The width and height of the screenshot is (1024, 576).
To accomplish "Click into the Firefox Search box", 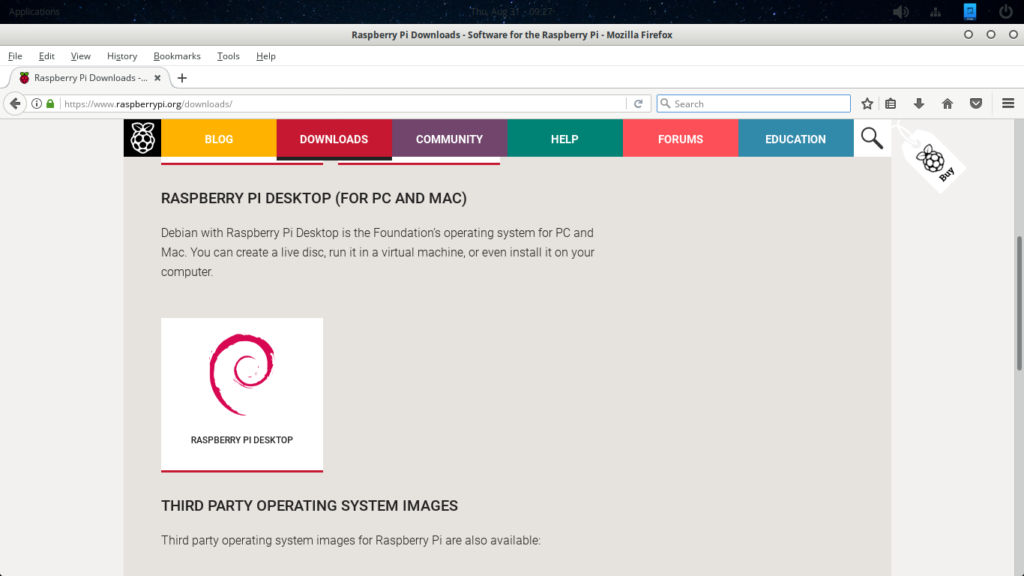I will coord(754,103).
